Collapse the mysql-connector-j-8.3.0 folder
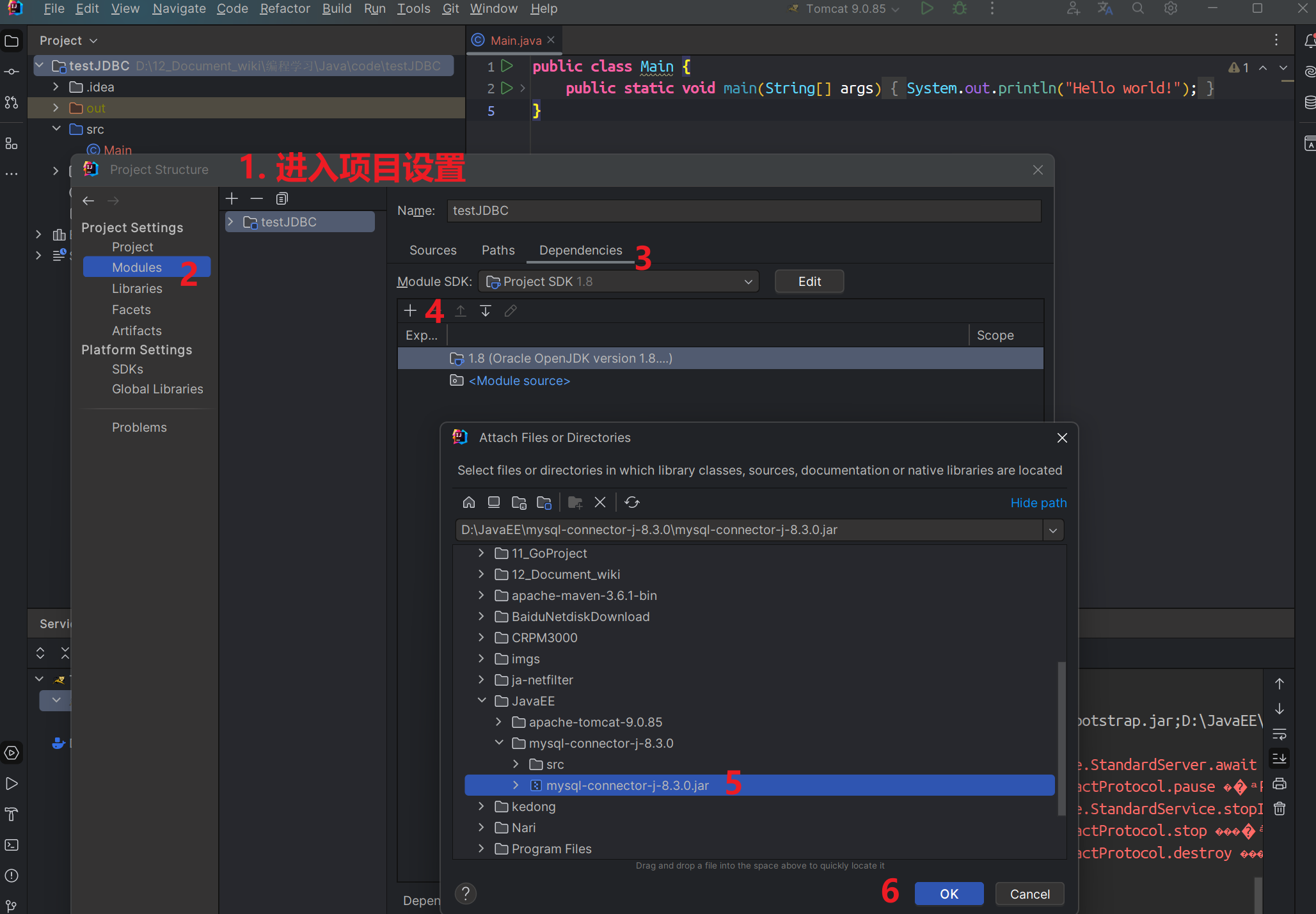 [499, 743]
